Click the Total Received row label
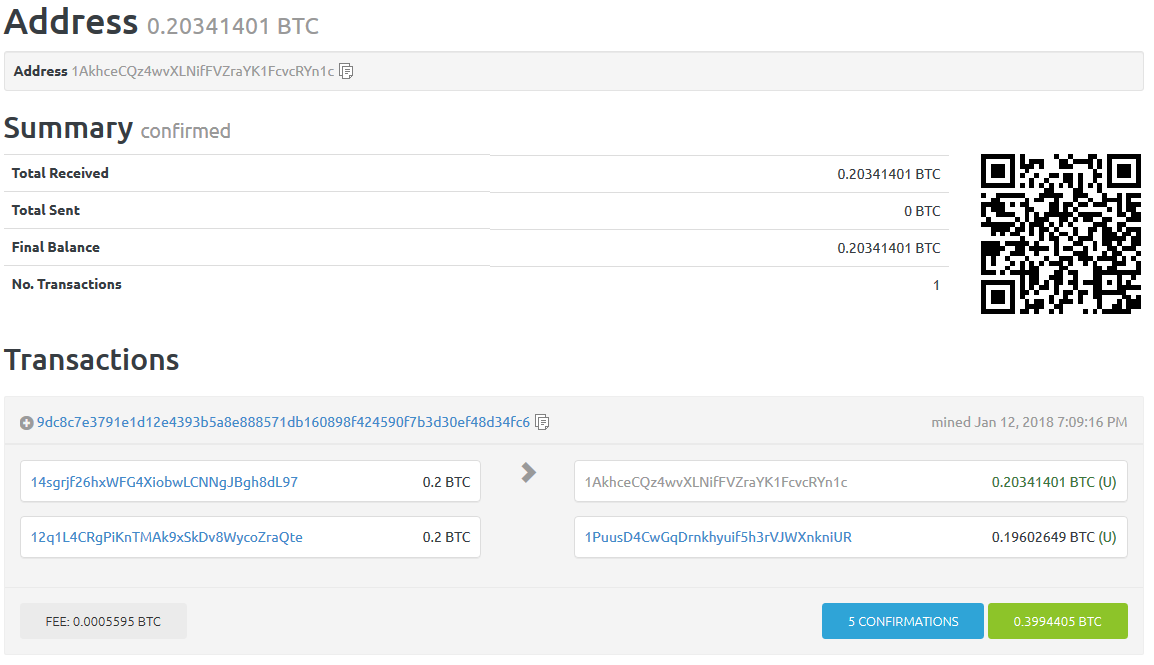The image size is (1154, 665). (60, 174)
